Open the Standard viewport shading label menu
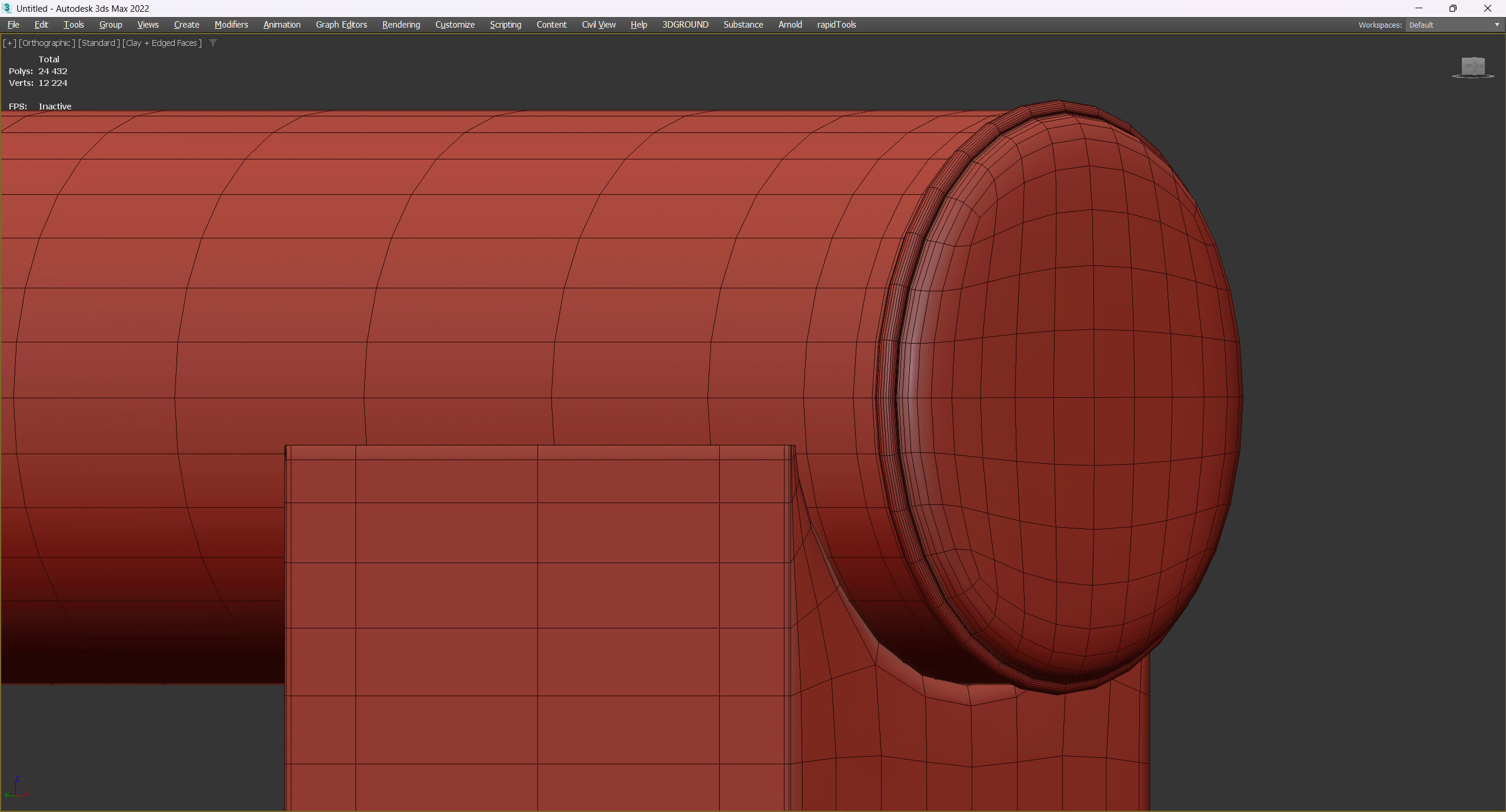The width and height of the screenshot is (1506, 812). click(99, 43)
